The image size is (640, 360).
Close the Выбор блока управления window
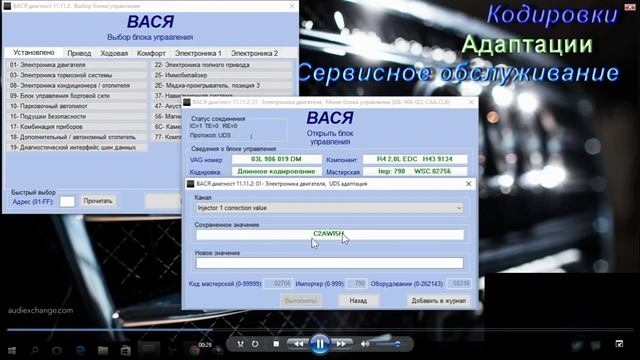291,6
